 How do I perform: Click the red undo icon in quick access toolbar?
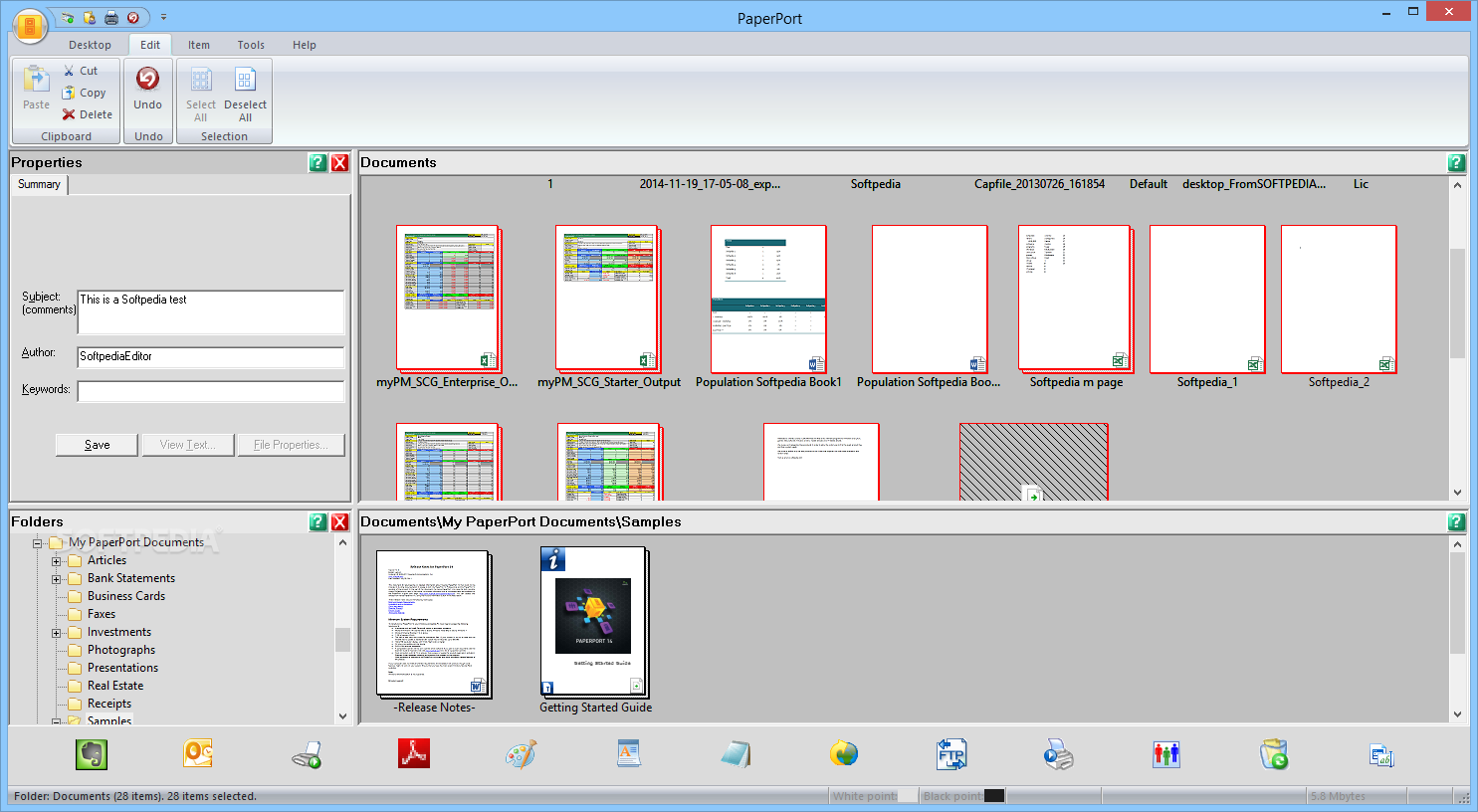tap(133, 18)
